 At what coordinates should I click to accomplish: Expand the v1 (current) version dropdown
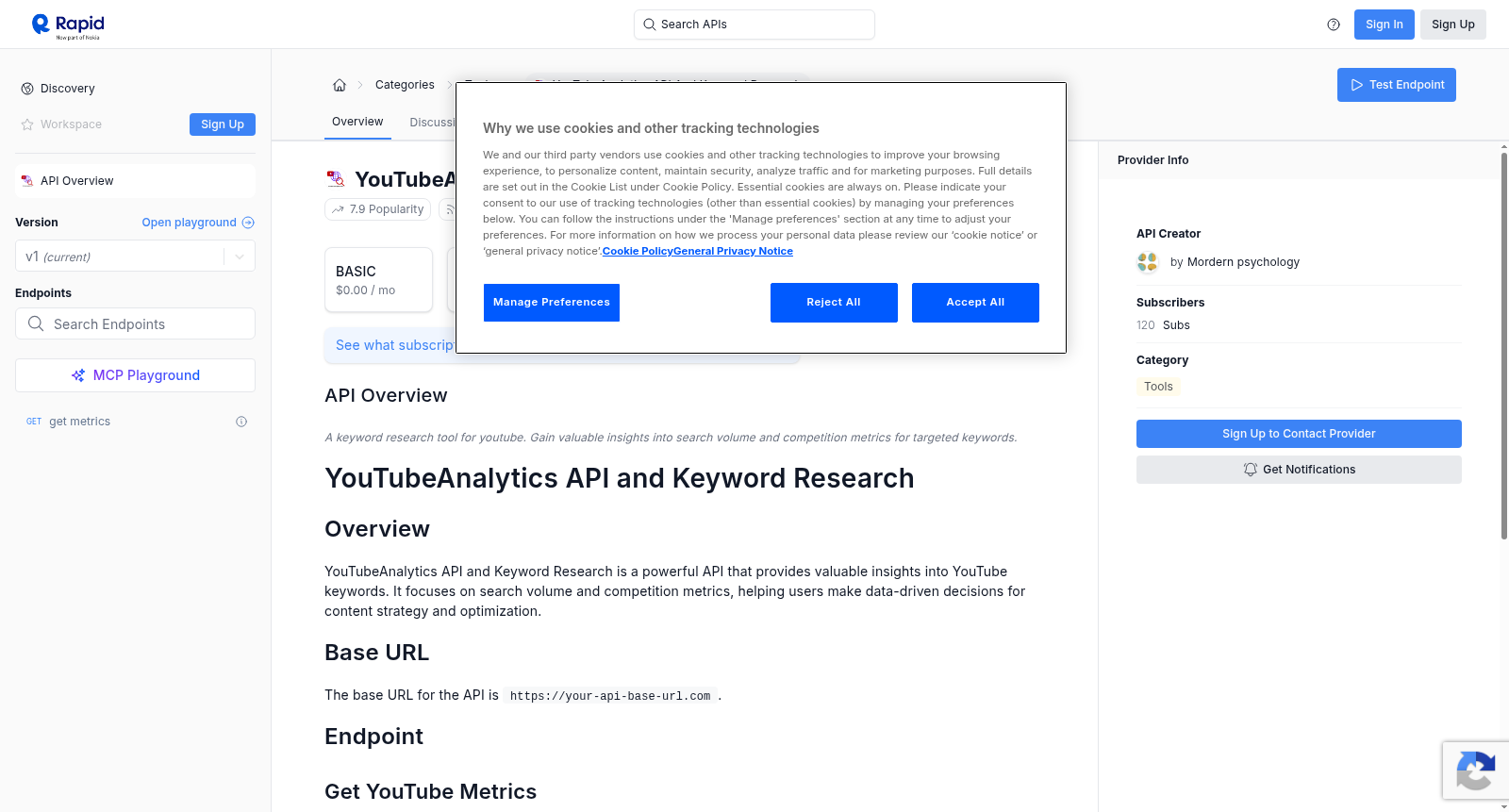click(135, 257)
